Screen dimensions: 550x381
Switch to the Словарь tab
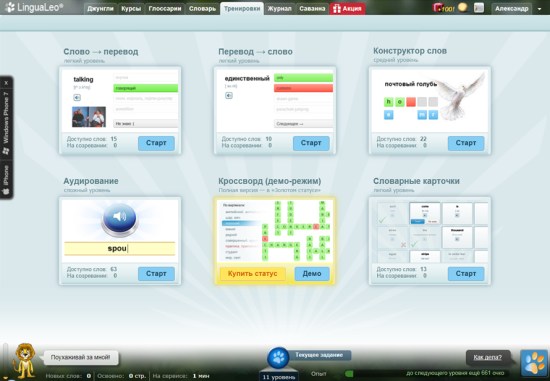click(202, 8)
